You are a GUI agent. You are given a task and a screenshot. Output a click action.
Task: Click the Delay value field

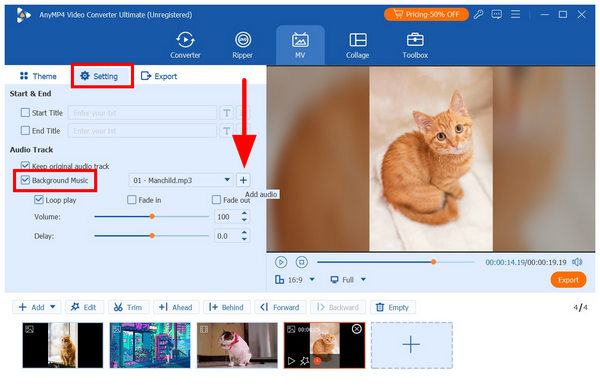[x=227, y=236]
